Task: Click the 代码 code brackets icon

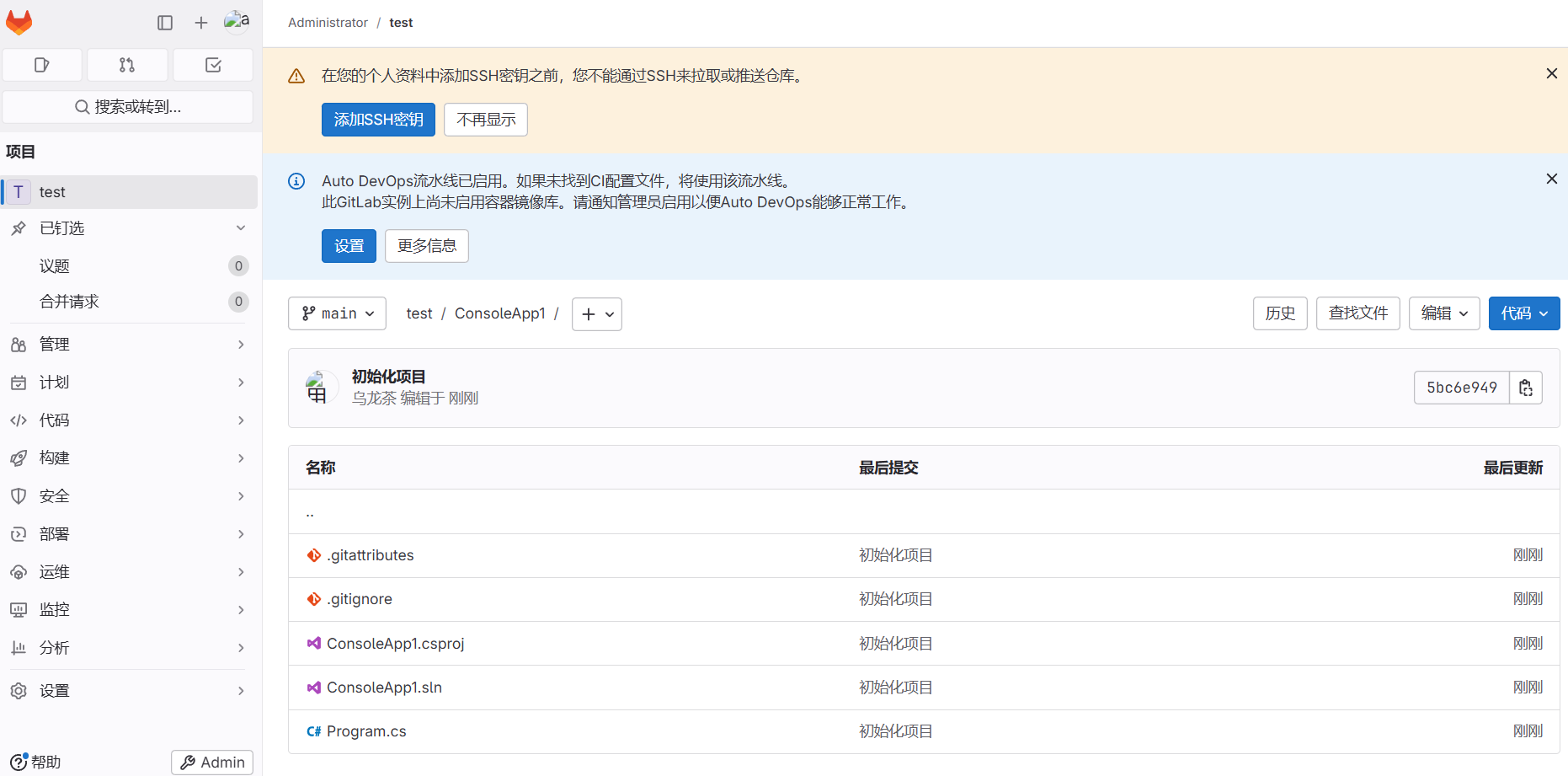Action: [x=19, y=420]
